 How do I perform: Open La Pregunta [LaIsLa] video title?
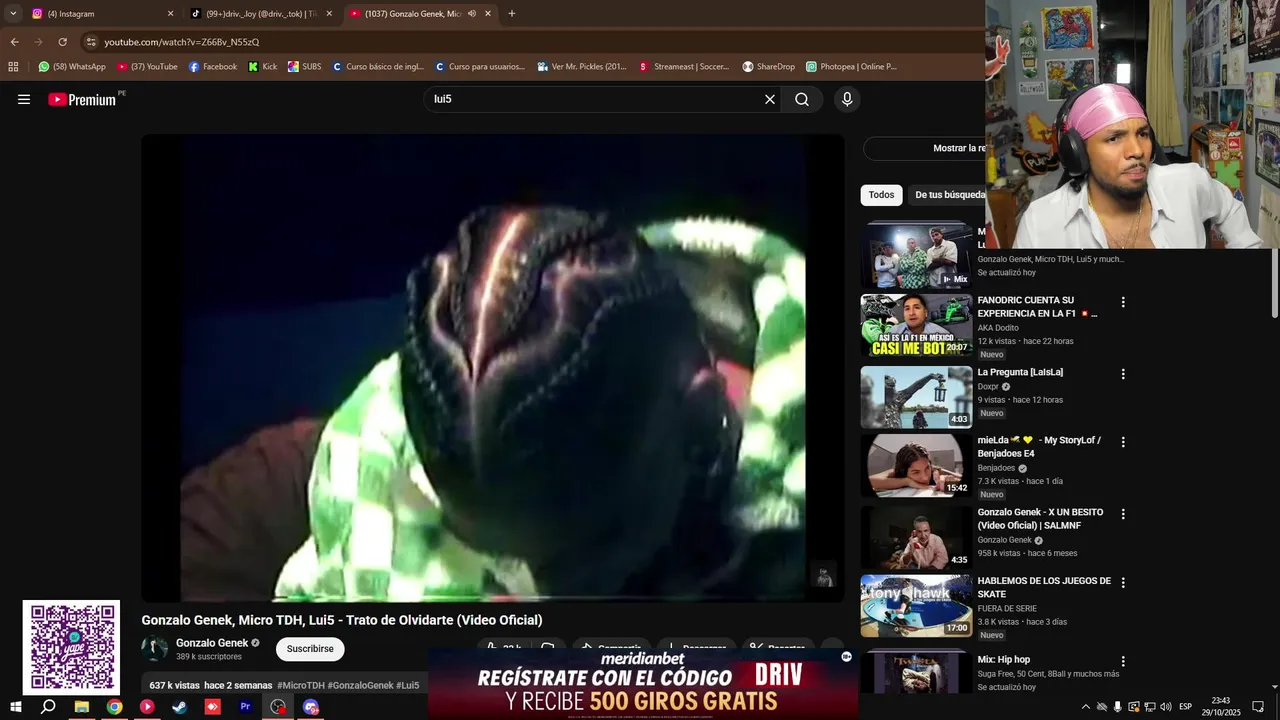1020,372
